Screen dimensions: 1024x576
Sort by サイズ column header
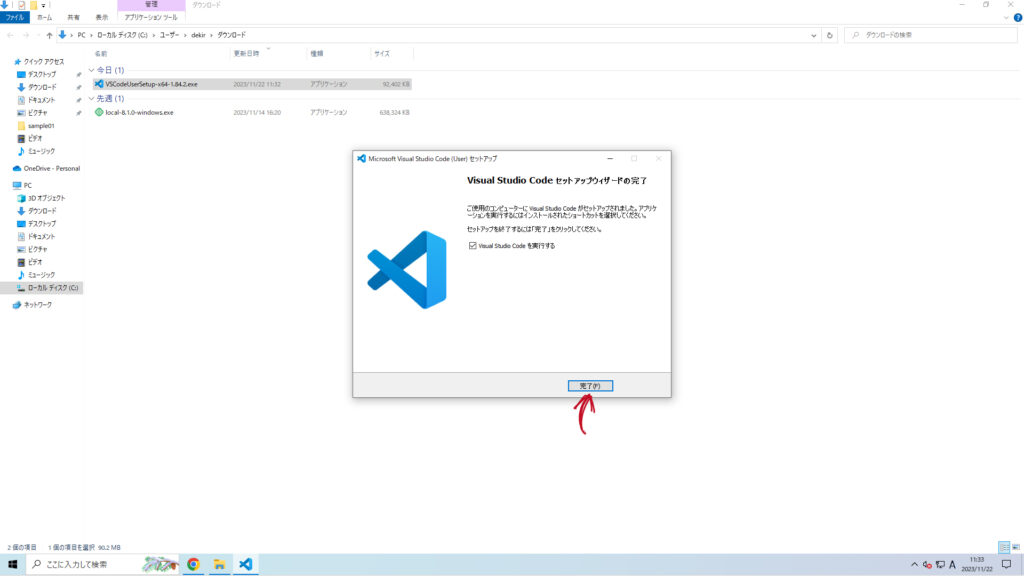point(382,54)
